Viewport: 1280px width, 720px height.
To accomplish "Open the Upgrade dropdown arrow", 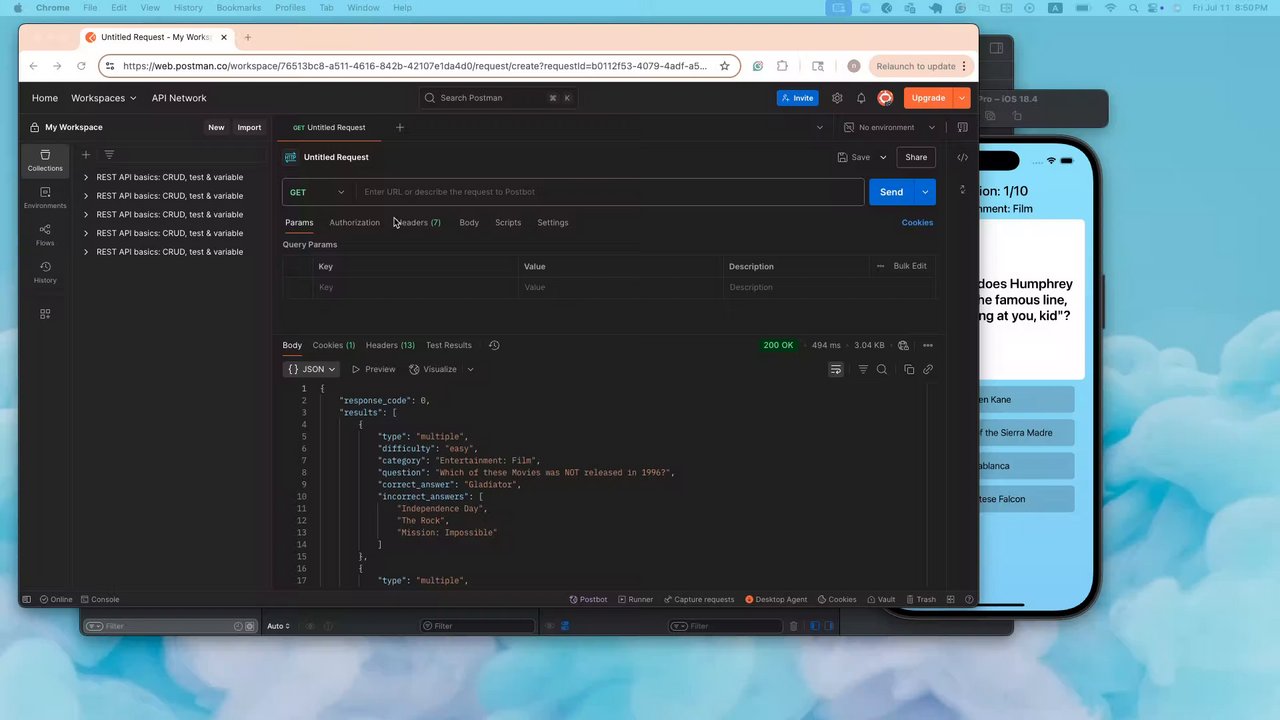I will click(961, 98).
